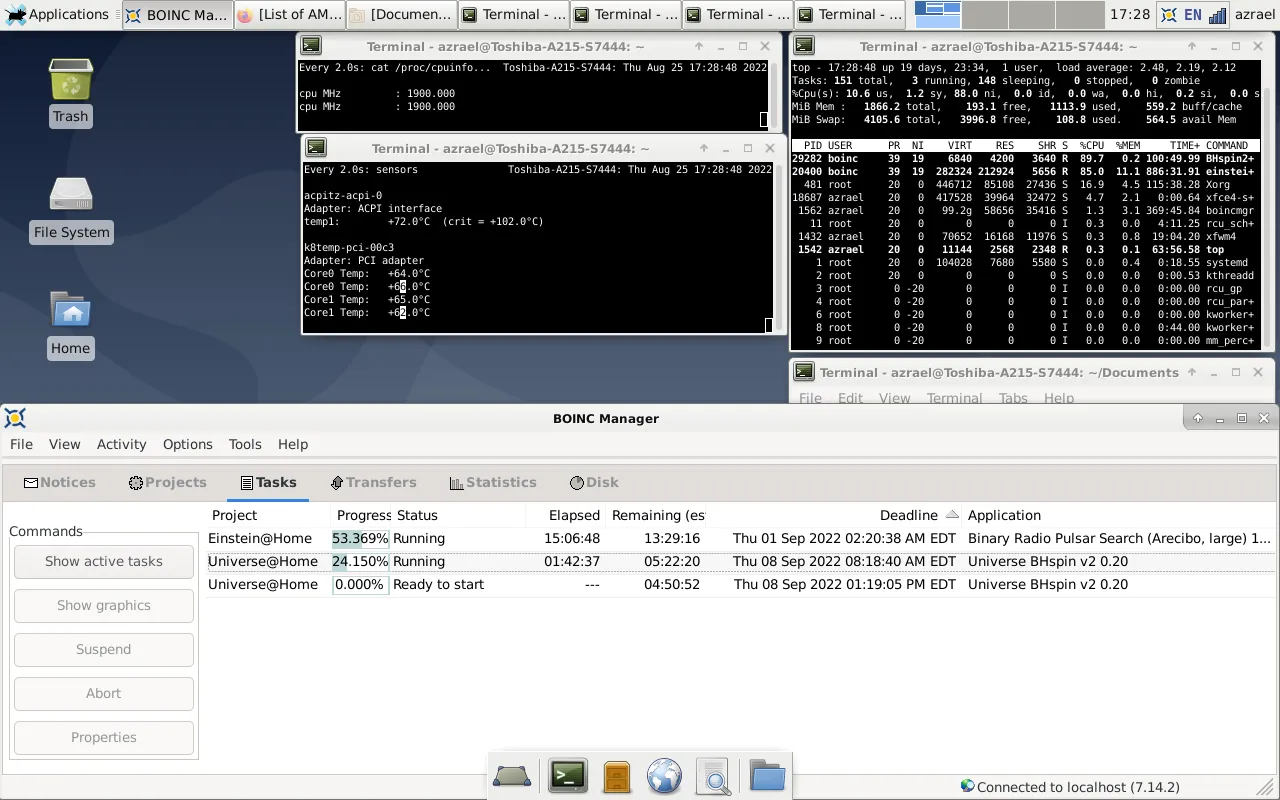Screen dimensions: 1280x800
Task: Click cpuinfo terminal title bar icon
Action: click(311, 46)
